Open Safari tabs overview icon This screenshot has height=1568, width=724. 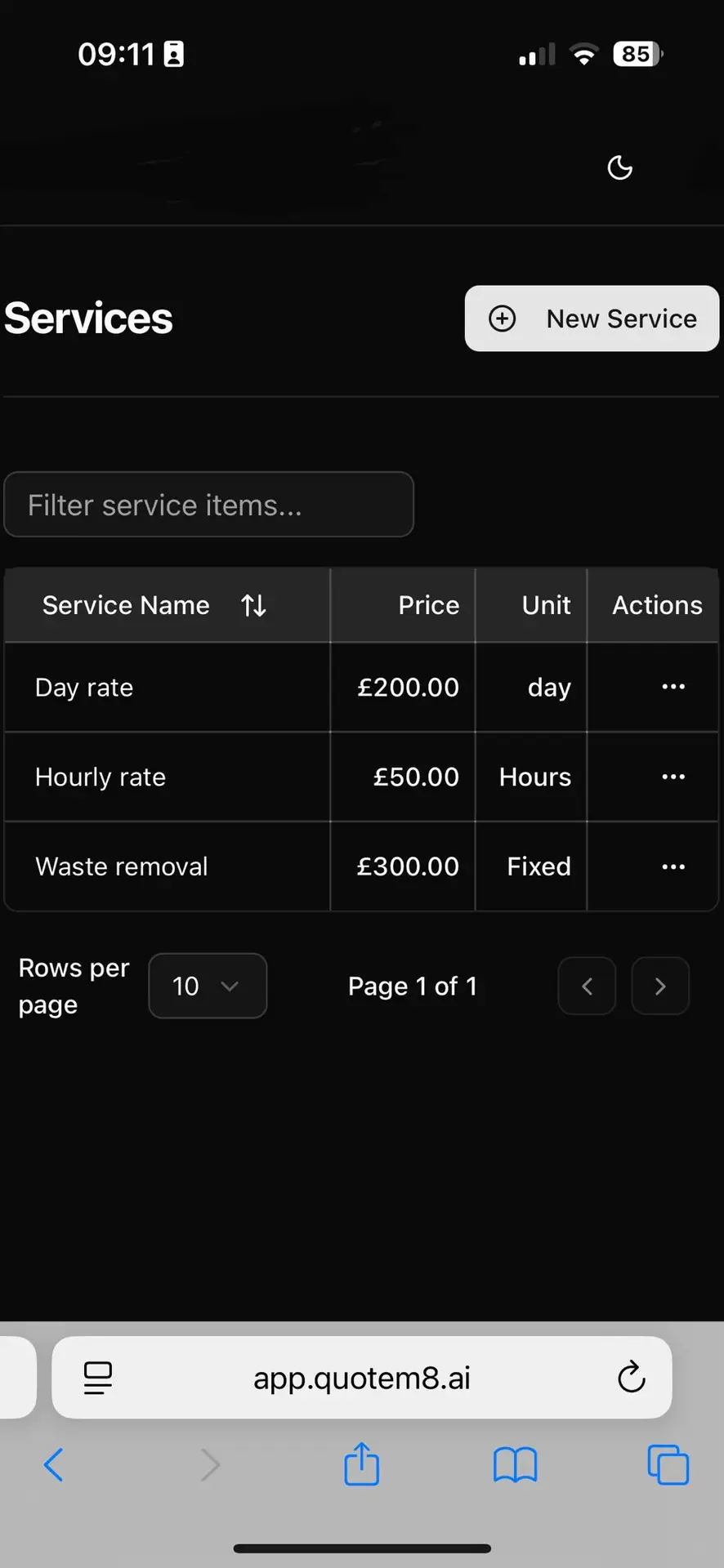click(x=668, y=1464)
